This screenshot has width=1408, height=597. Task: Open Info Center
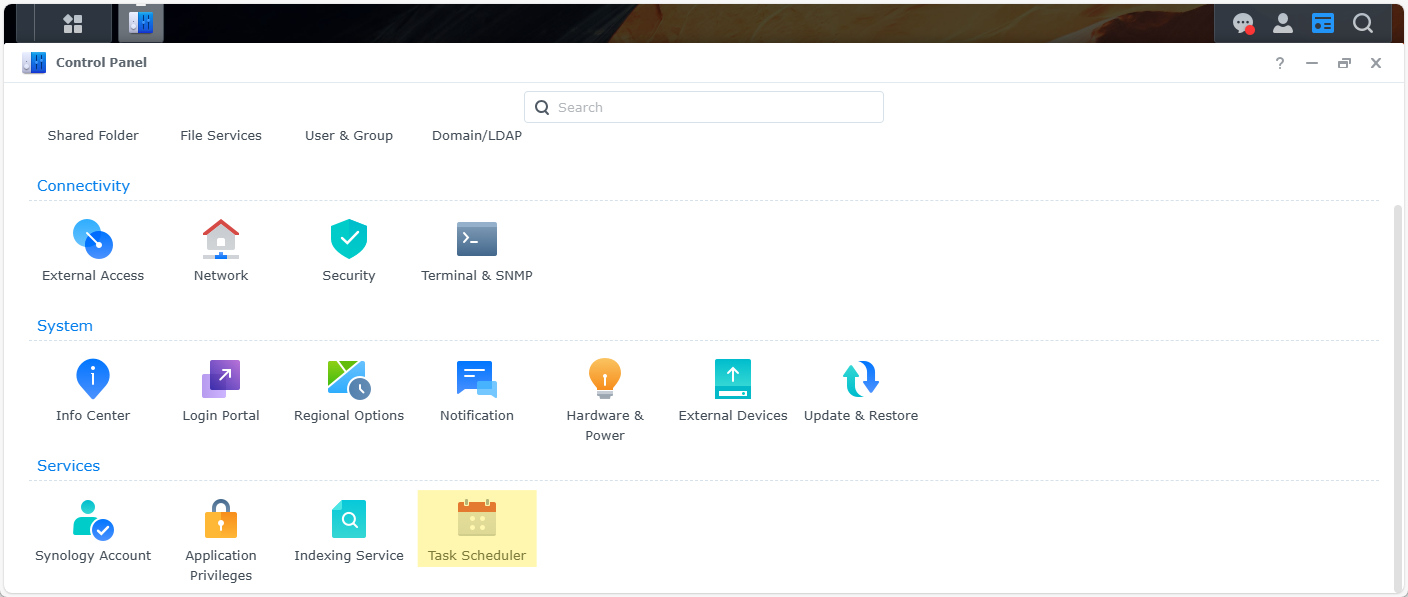(x=93, y=380)
